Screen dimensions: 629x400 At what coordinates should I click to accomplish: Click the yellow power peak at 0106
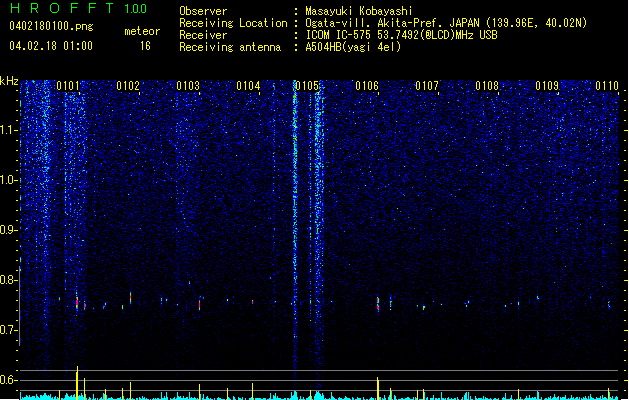coord(378,388)
